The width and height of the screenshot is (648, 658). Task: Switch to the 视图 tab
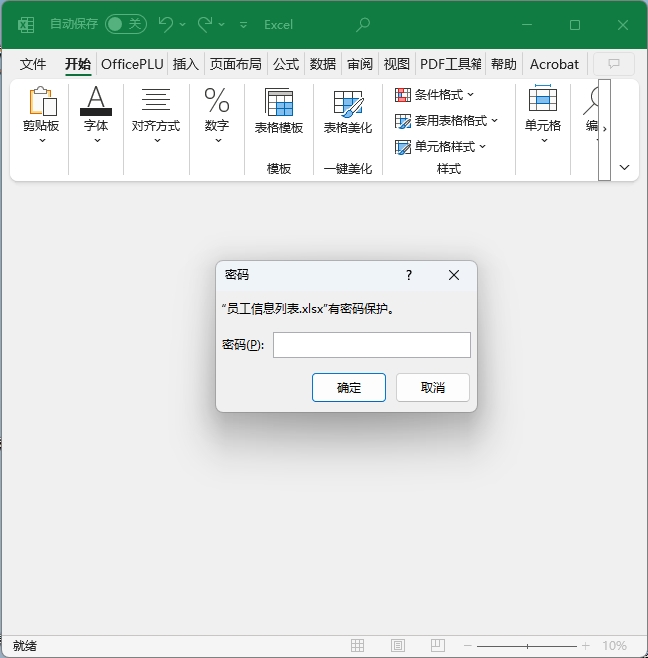397,64
